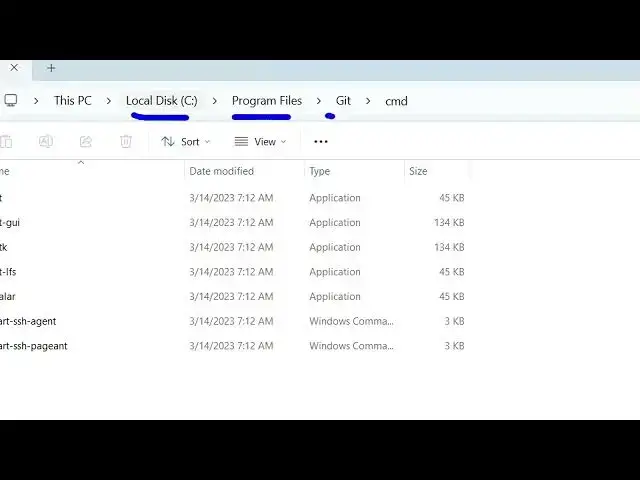Expand the chevron after Local Disk (C:)
Viewport: 640px width, 480px height.
(215, 101)
